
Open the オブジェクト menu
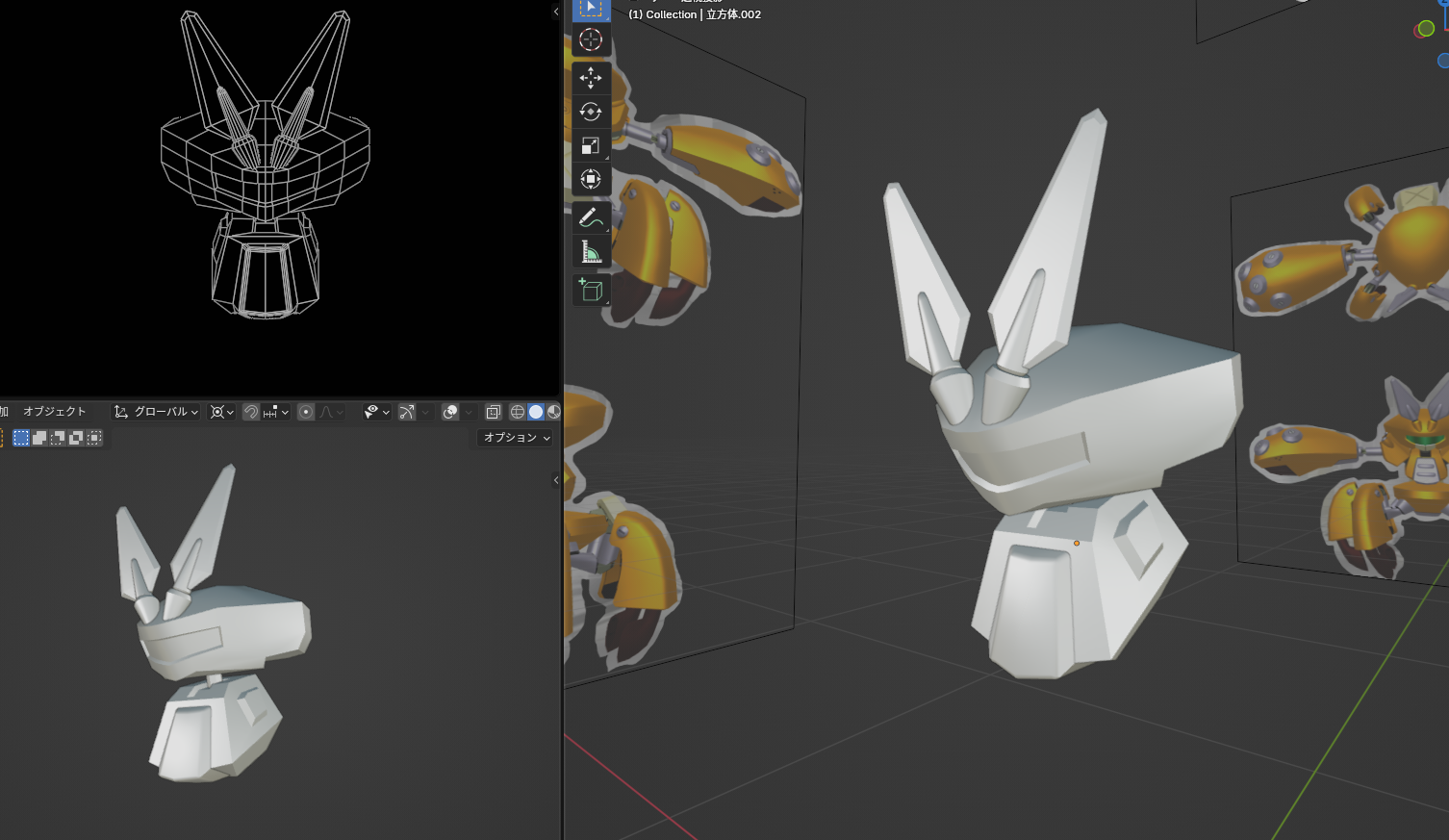54,412
